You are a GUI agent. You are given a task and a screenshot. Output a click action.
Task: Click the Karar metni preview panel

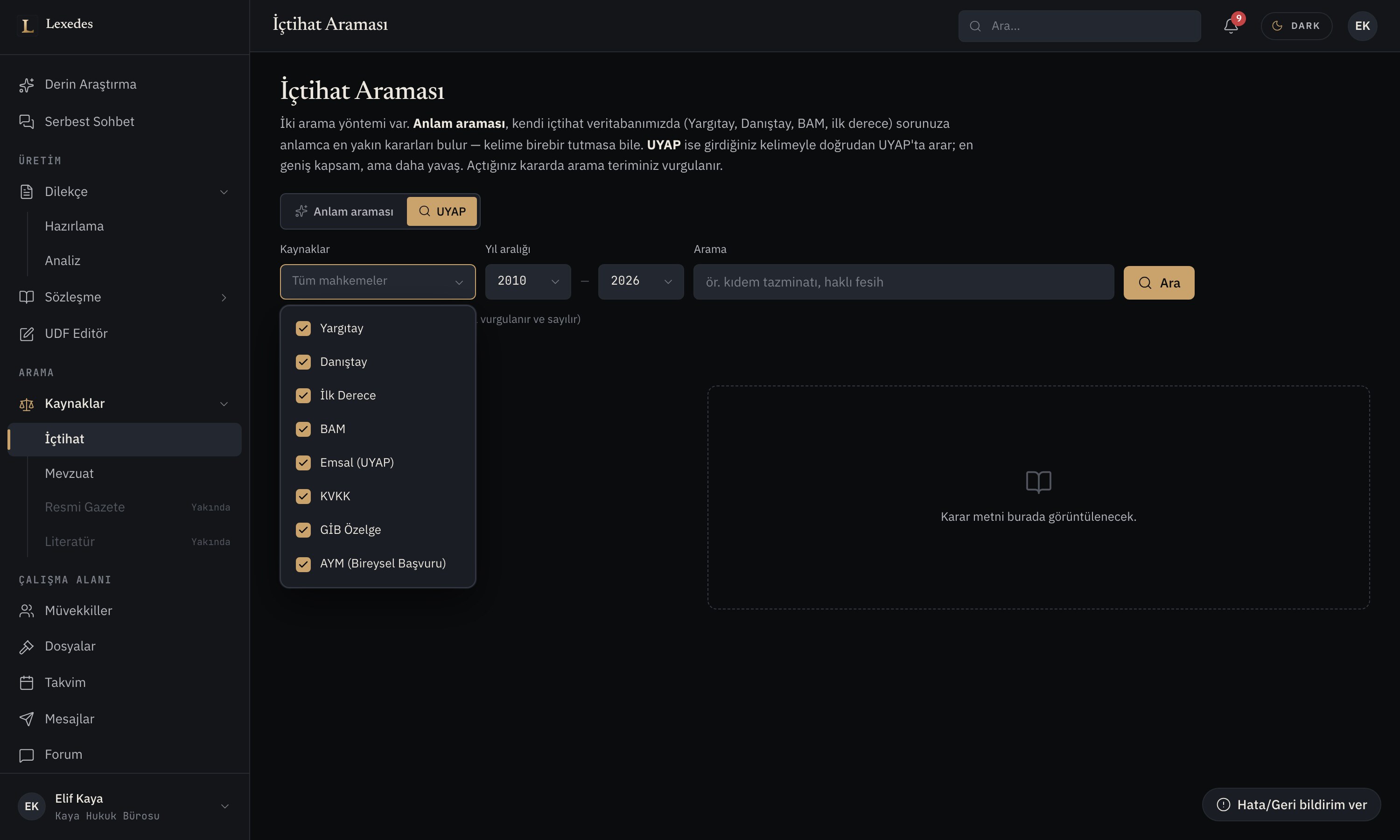pyautogui.click(x=1038, y=497)
